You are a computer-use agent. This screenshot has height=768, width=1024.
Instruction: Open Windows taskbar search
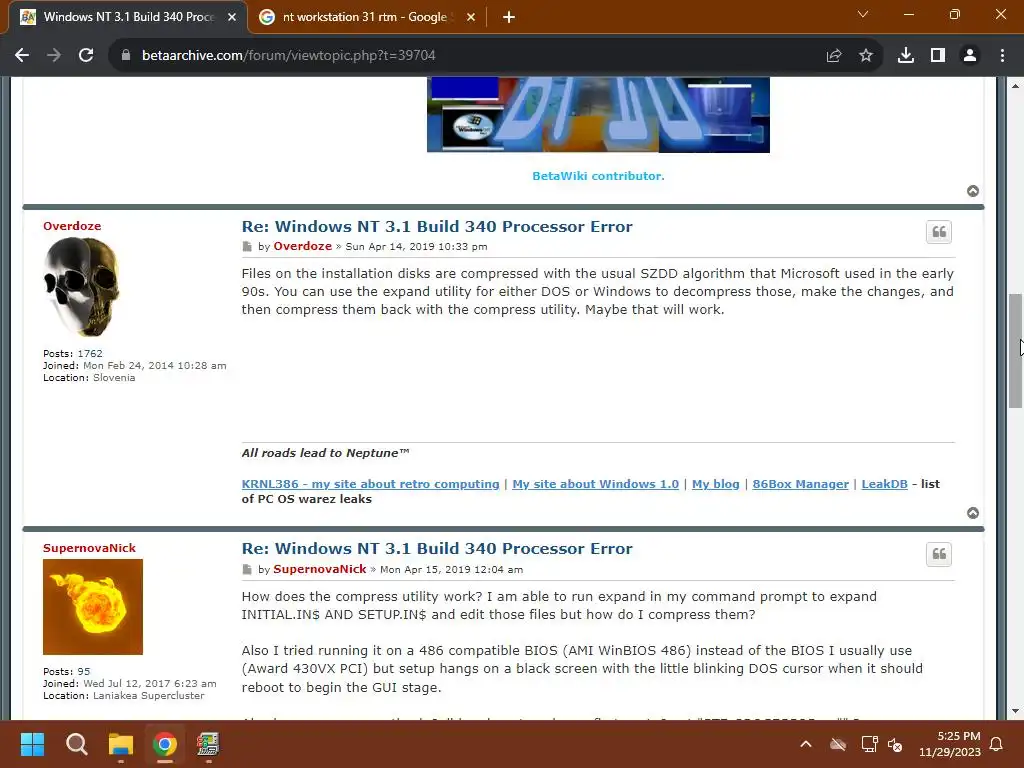(76, 744)
